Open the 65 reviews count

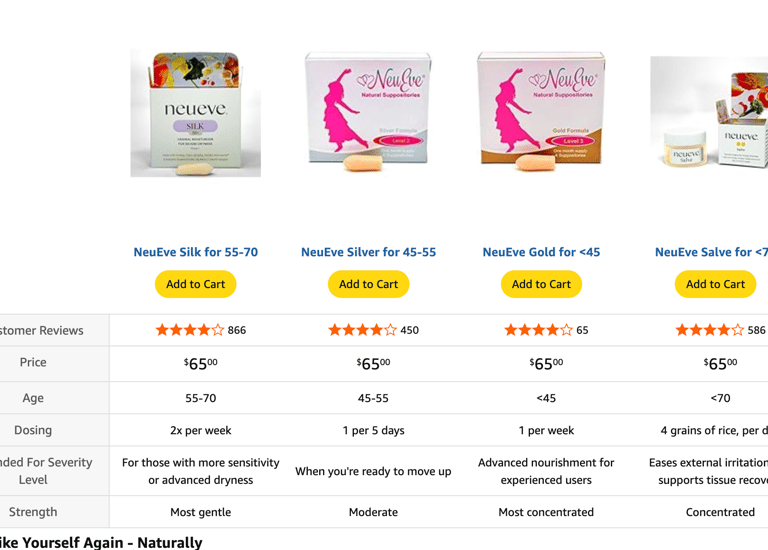click(x=582, y=331)
